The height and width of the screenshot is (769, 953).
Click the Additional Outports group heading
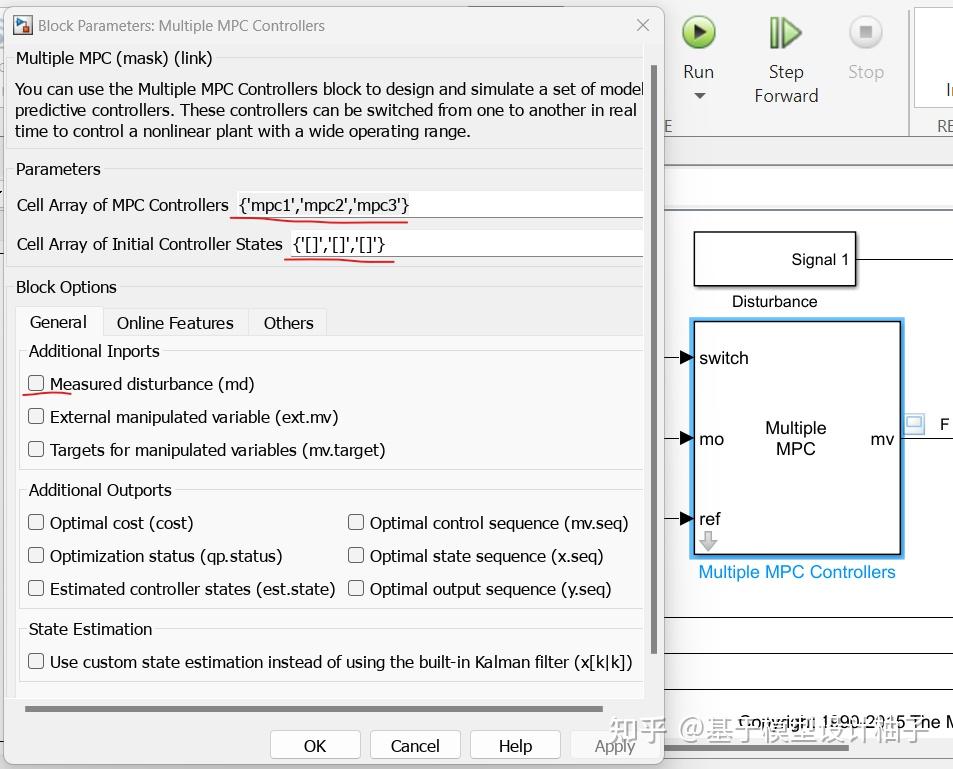pyautogui.click(x=100, y=490)
